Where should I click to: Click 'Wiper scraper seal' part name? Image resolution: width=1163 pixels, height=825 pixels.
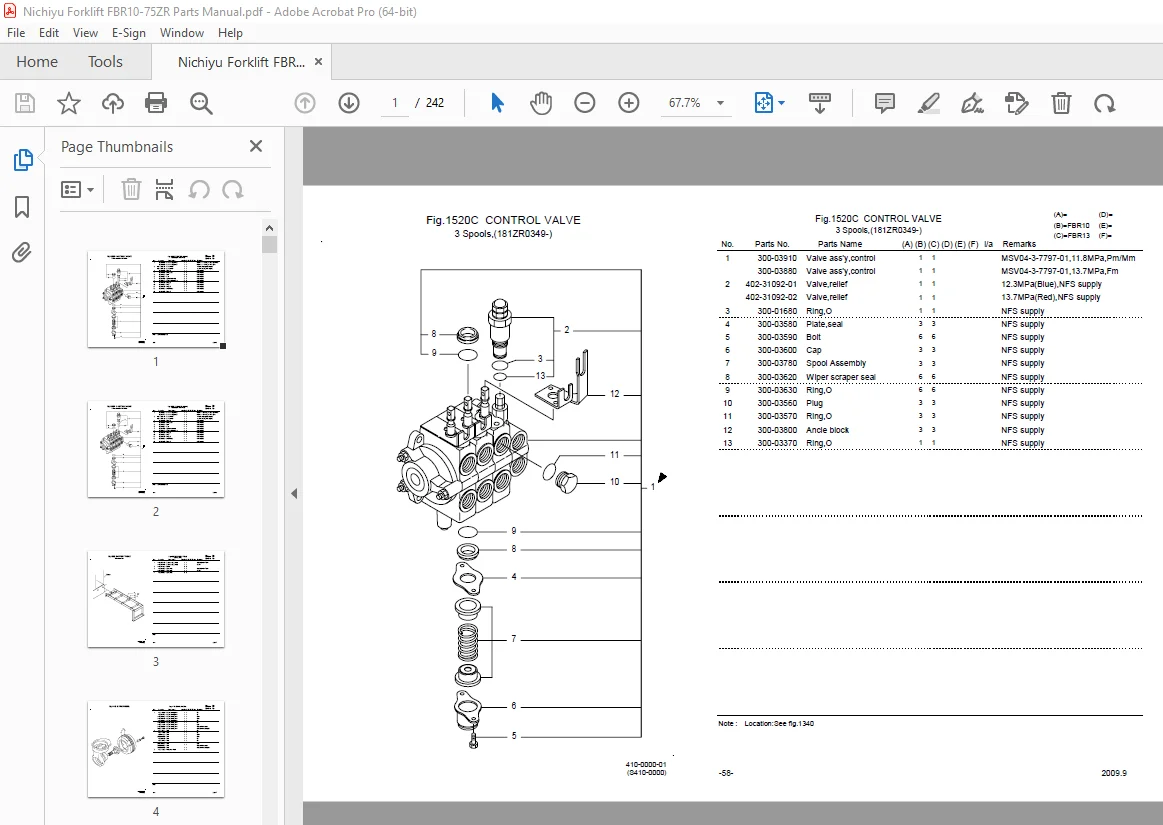click(x=840, y=377)
